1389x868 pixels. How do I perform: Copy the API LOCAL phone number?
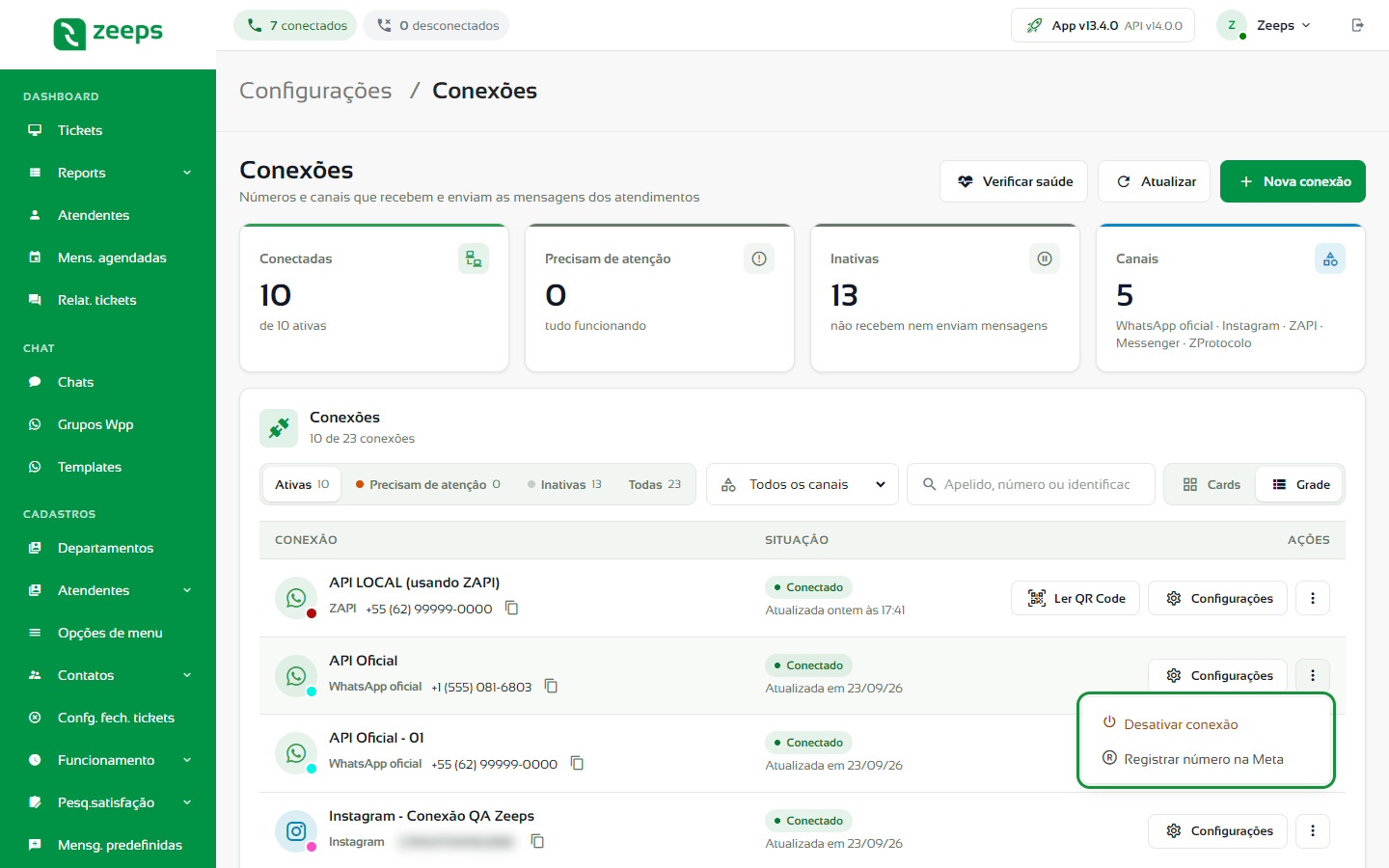tap(512, 608)
